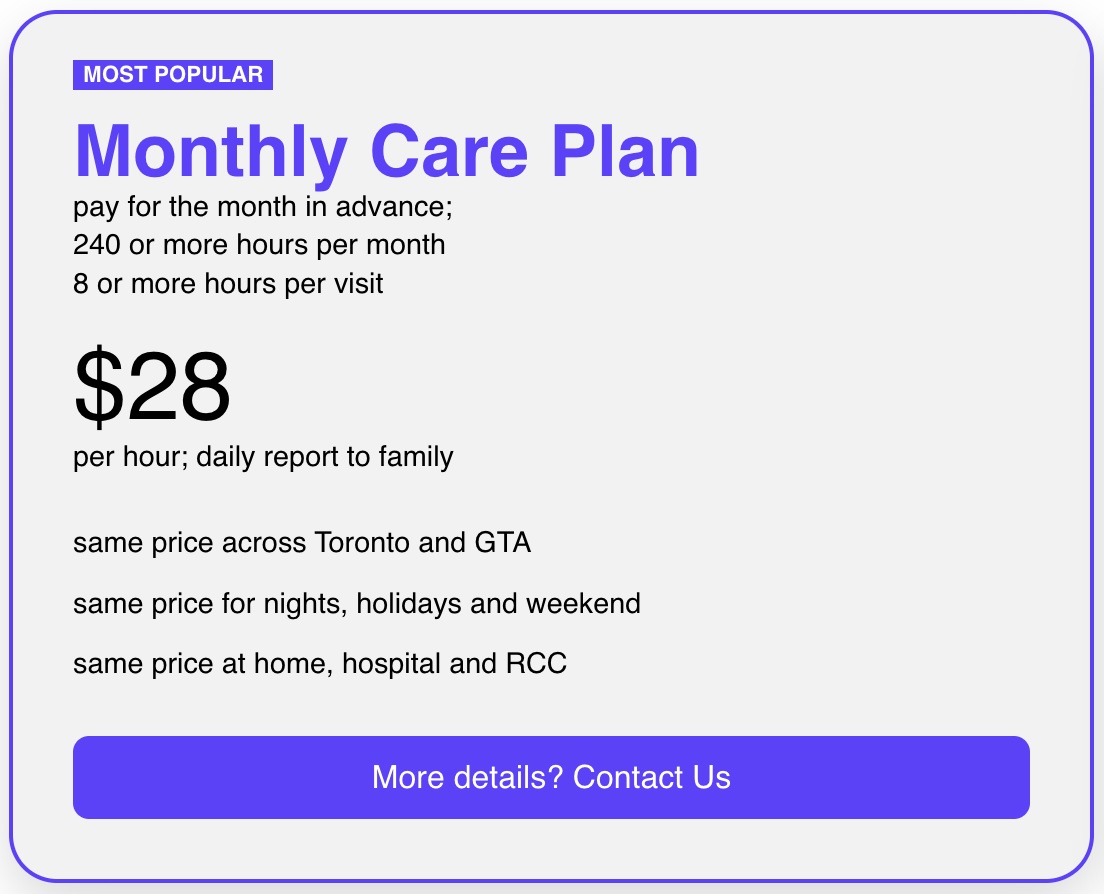The width and height of the screenshot is (1104, 894).
Task: Click the "8 or more hours per visit" line
Action: click(x=228, y=284)
